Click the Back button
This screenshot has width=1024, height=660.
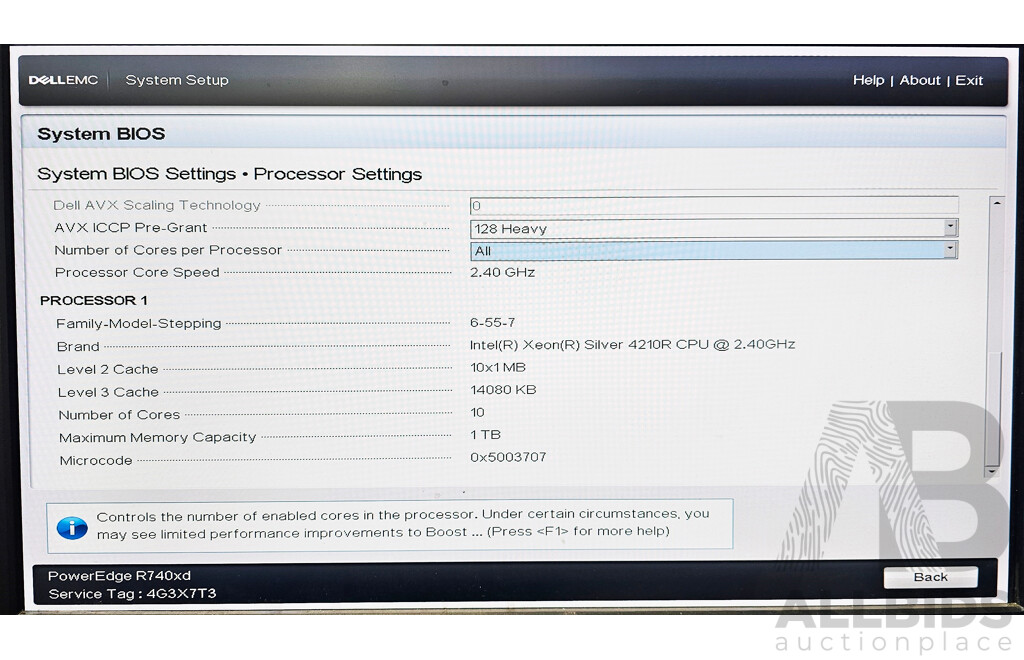931,577
